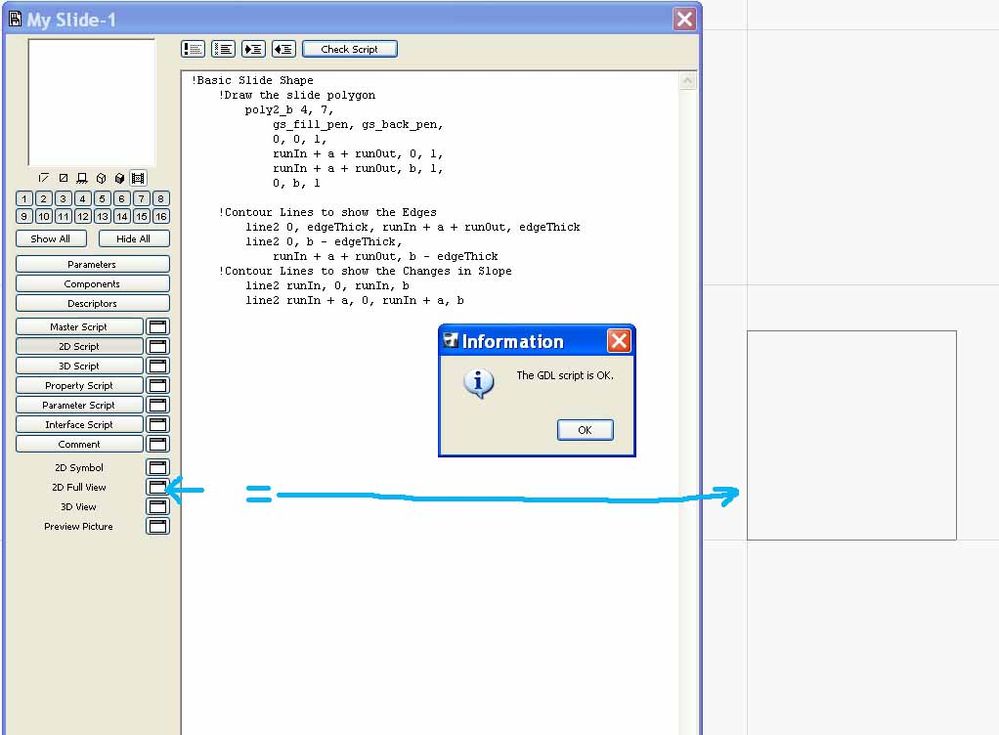Viewport: 999px width, 735px height.
Task: Switch to Parameter Script
Action: pos(80,405)
